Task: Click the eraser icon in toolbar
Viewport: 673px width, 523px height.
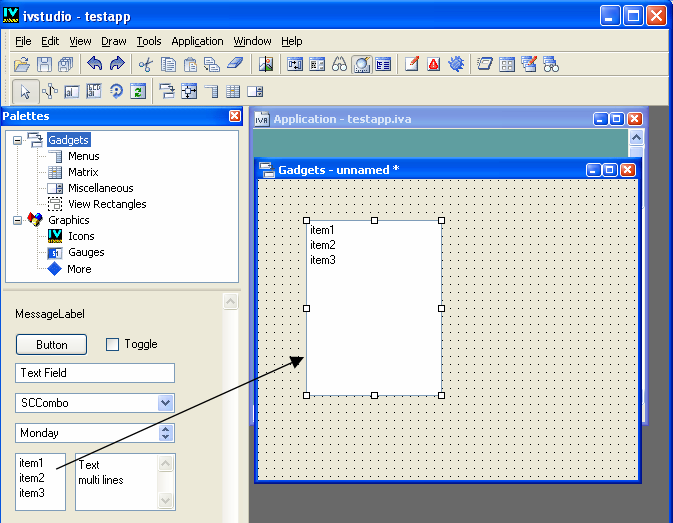Action: (235, 65)
